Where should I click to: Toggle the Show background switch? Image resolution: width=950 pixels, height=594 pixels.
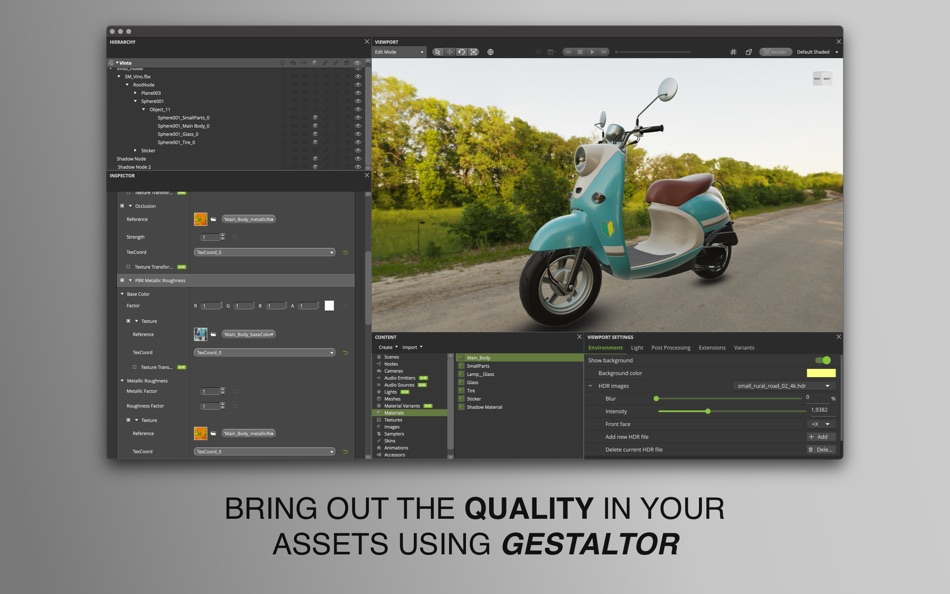coord(823,361)
